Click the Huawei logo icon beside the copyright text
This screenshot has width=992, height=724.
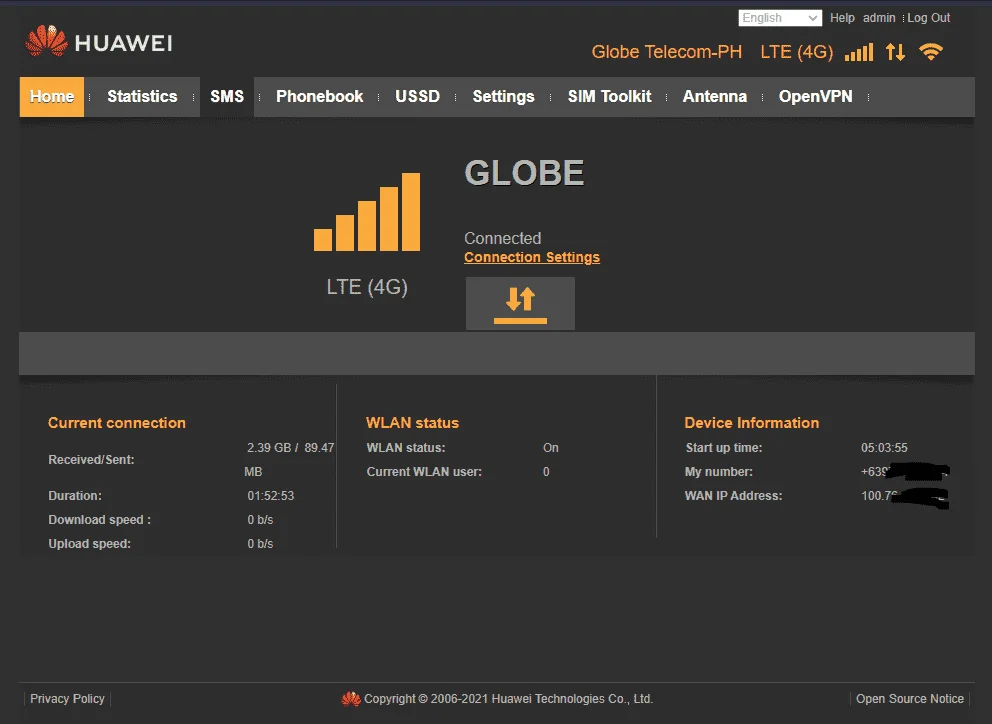tap(351, 699)
